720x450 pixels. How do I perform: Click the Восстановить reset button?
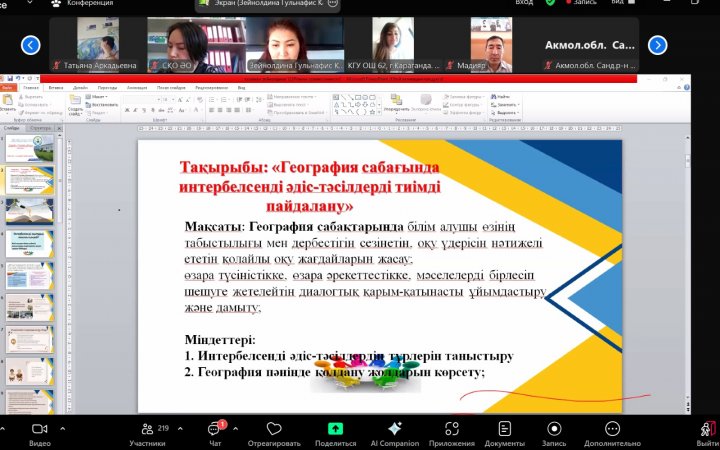click(x=102, y=105)
